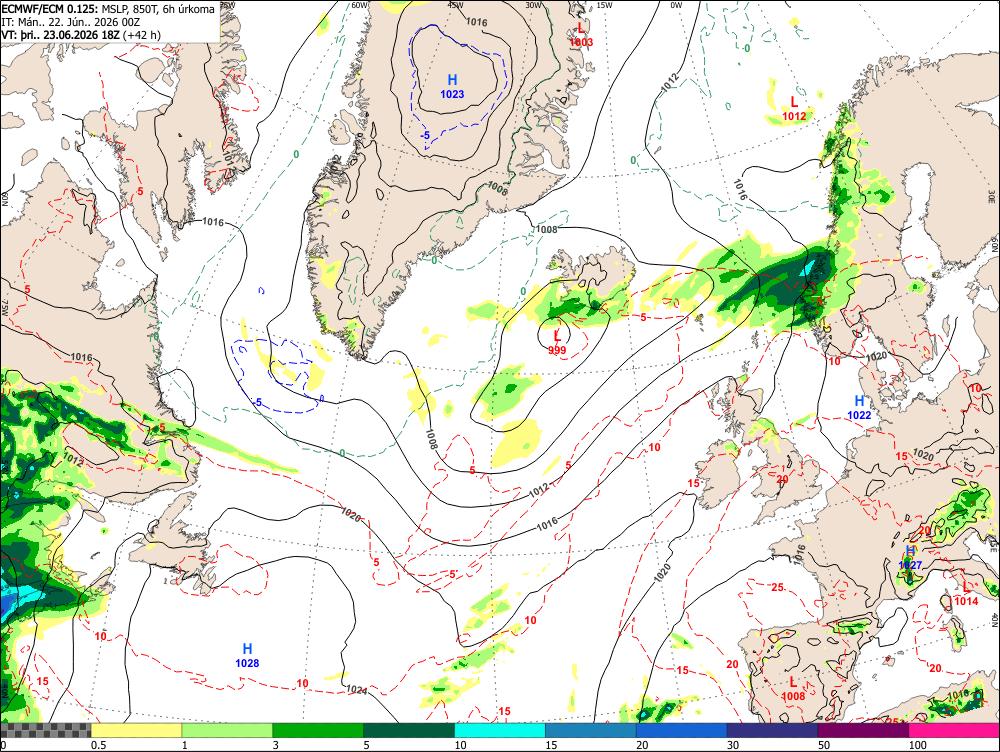1000x752 pixels.
Task: Click the 1003 low marker at top
Action: [x=581, y=34]
